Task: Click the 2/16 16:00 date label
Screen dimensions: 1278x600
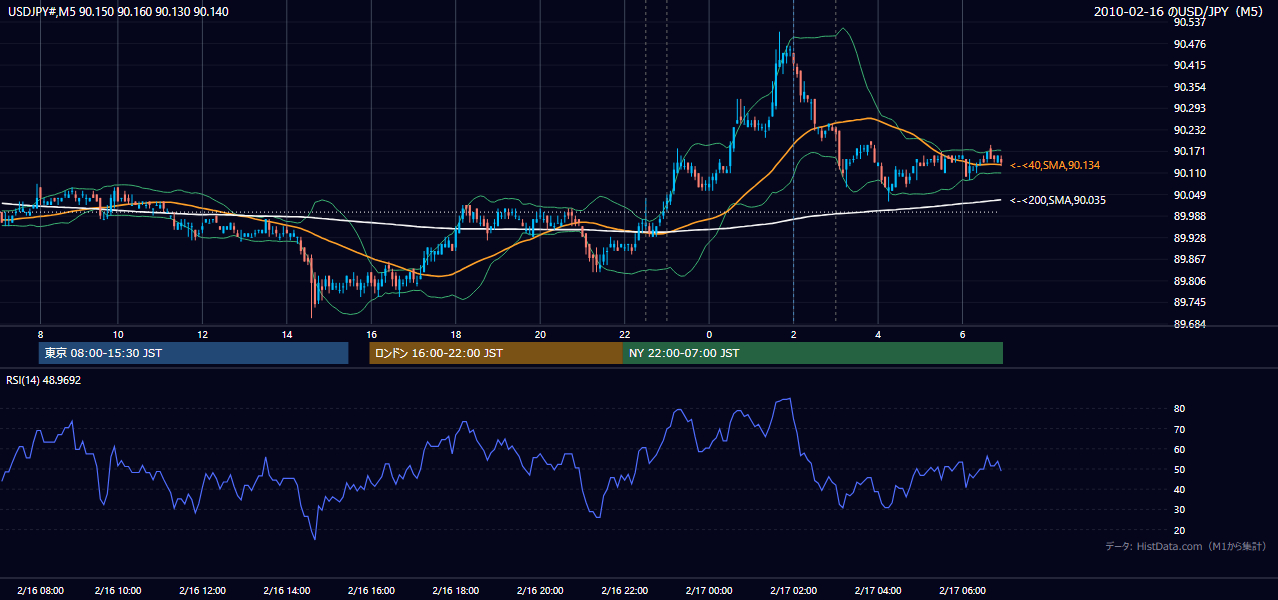Action: [371, 590]
